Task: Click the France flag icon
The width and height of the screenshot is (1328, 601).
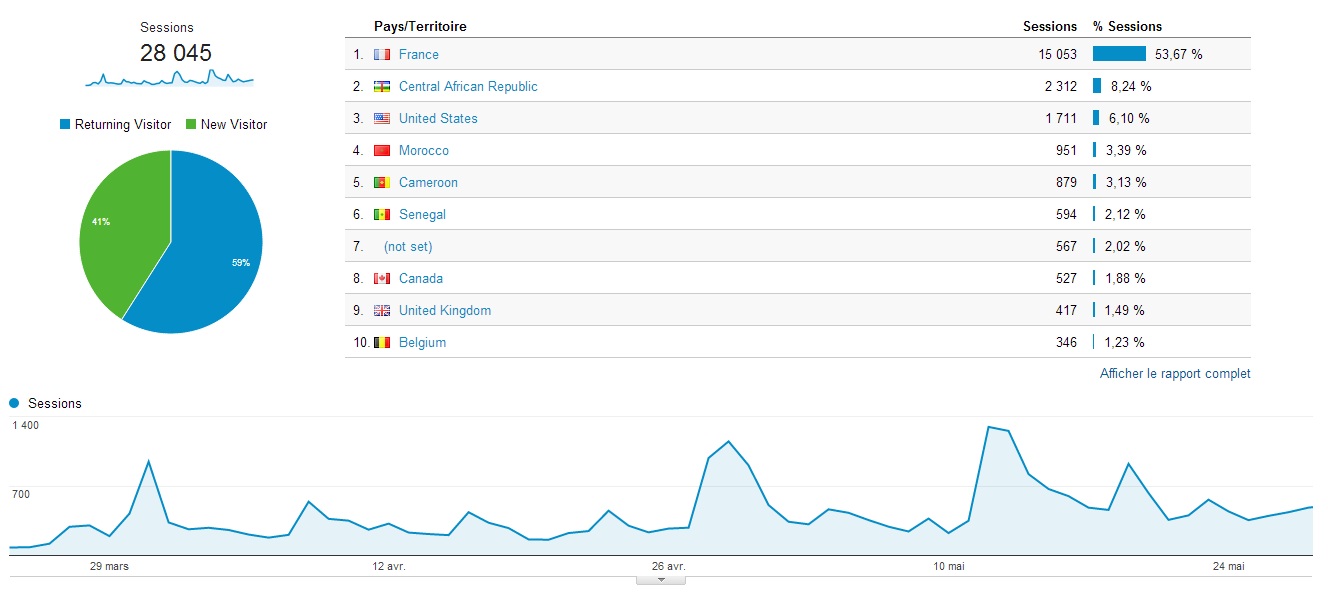Action: click(x=382, y=55)
